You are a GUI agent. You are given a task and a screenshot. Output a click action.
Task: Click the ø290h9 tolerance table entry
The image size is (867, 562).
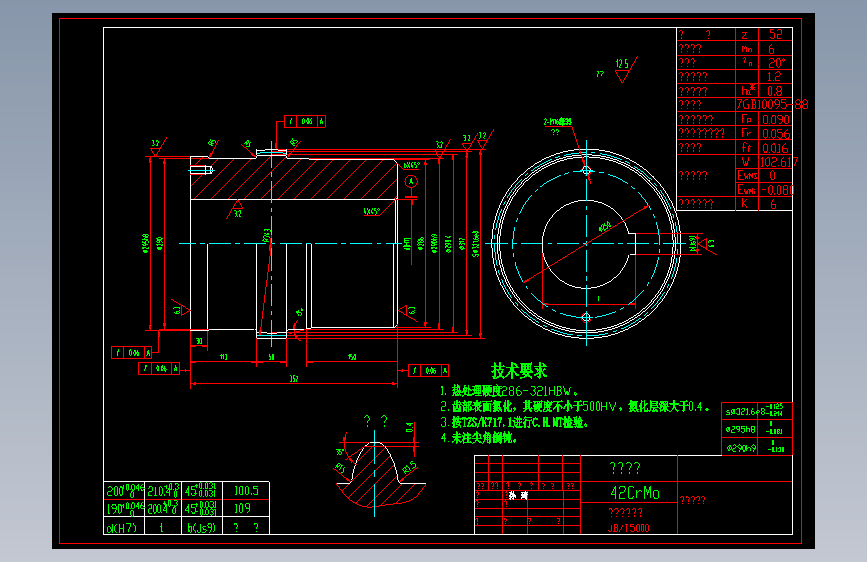coord(741,447)
